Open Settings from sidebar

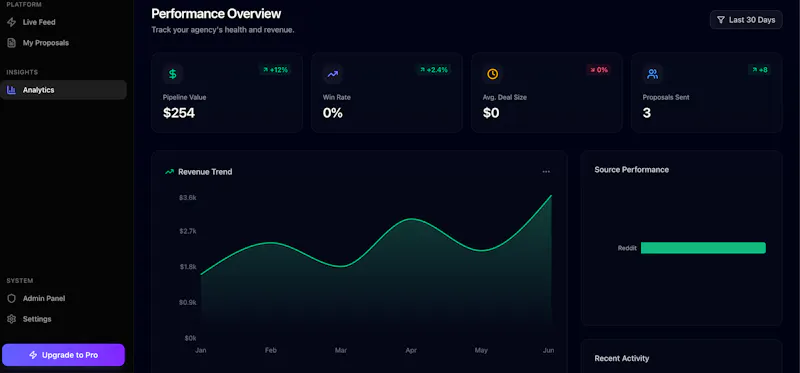(x=63, y=319)
